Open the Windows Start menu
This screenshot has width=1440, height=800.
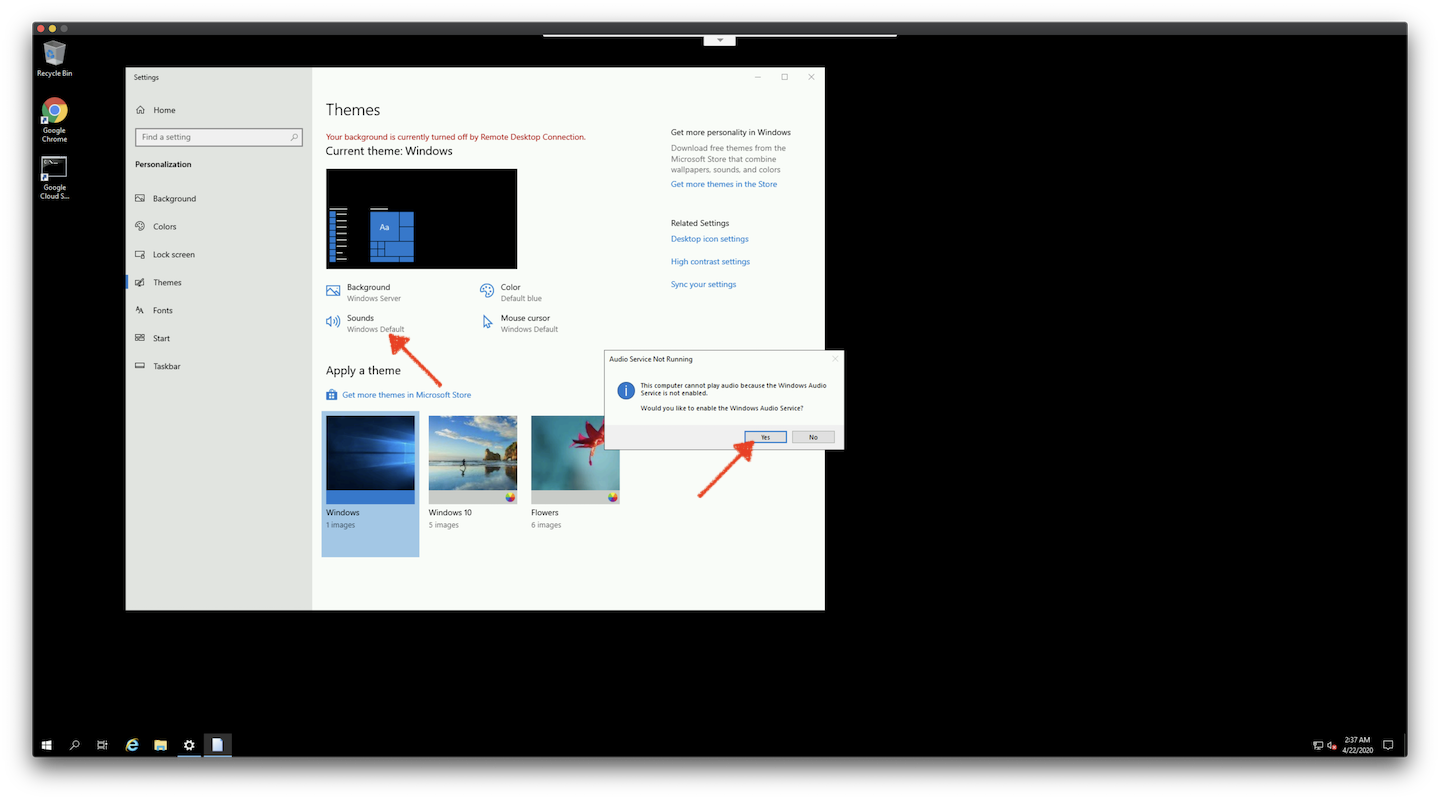pos(47,745)
